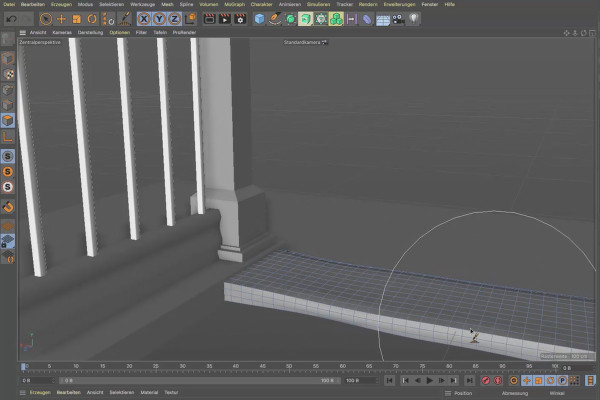Switch to Points mode

[8, 90]
